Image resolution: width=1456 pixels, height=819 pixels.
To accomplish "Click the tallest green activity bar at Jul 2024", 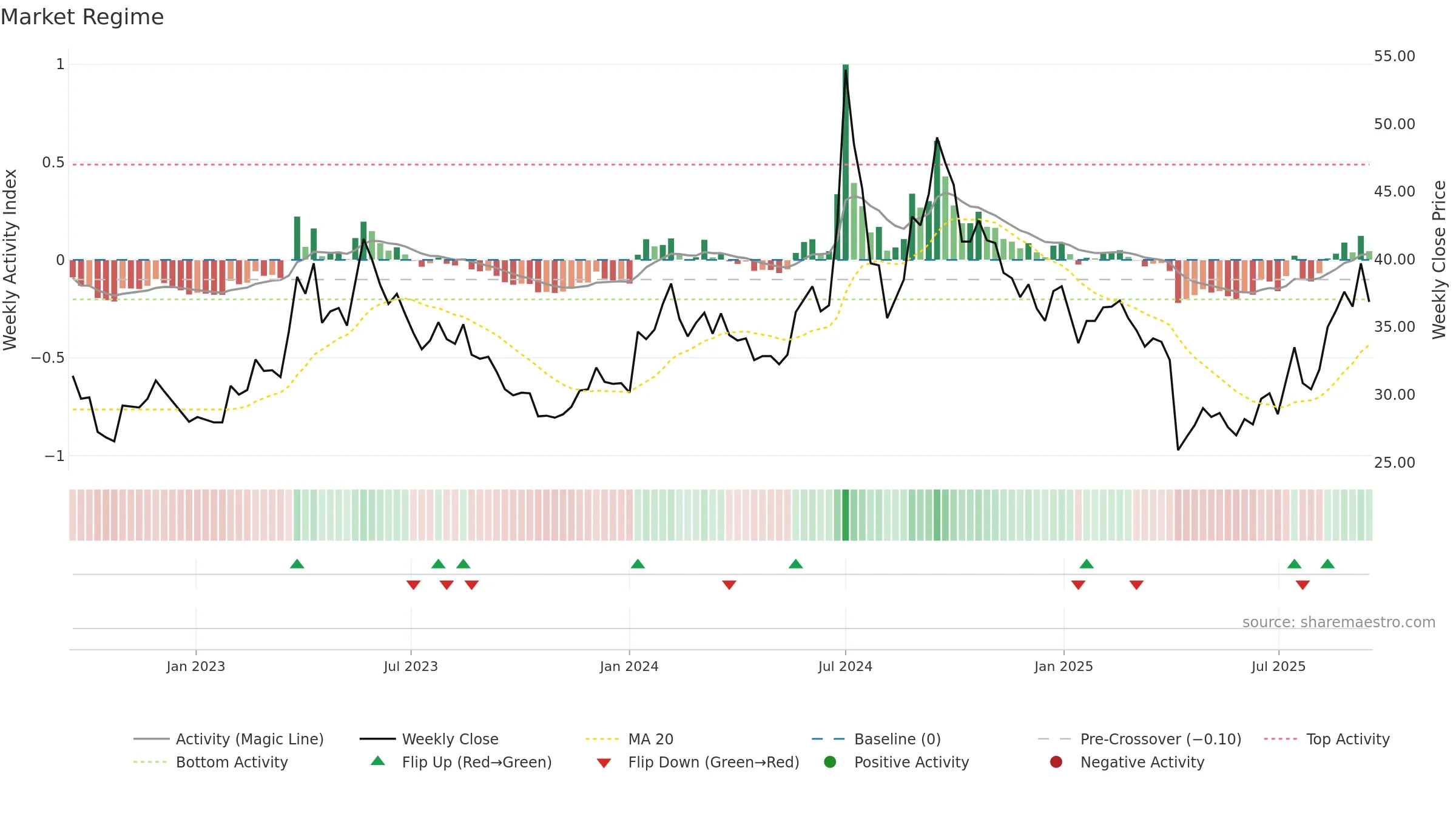I will [x=846, y=162].
